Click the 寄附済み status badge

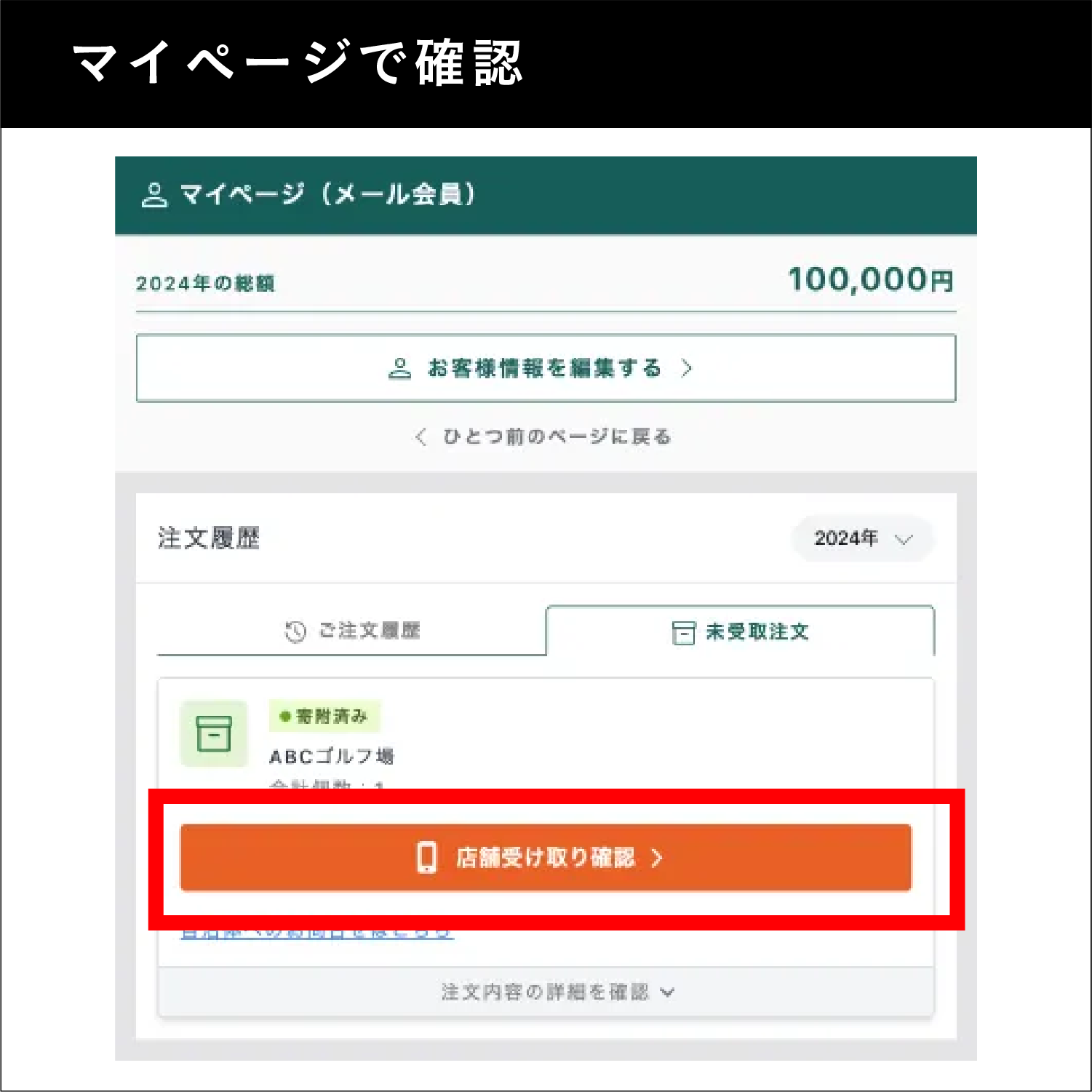(x=324, y=717)
